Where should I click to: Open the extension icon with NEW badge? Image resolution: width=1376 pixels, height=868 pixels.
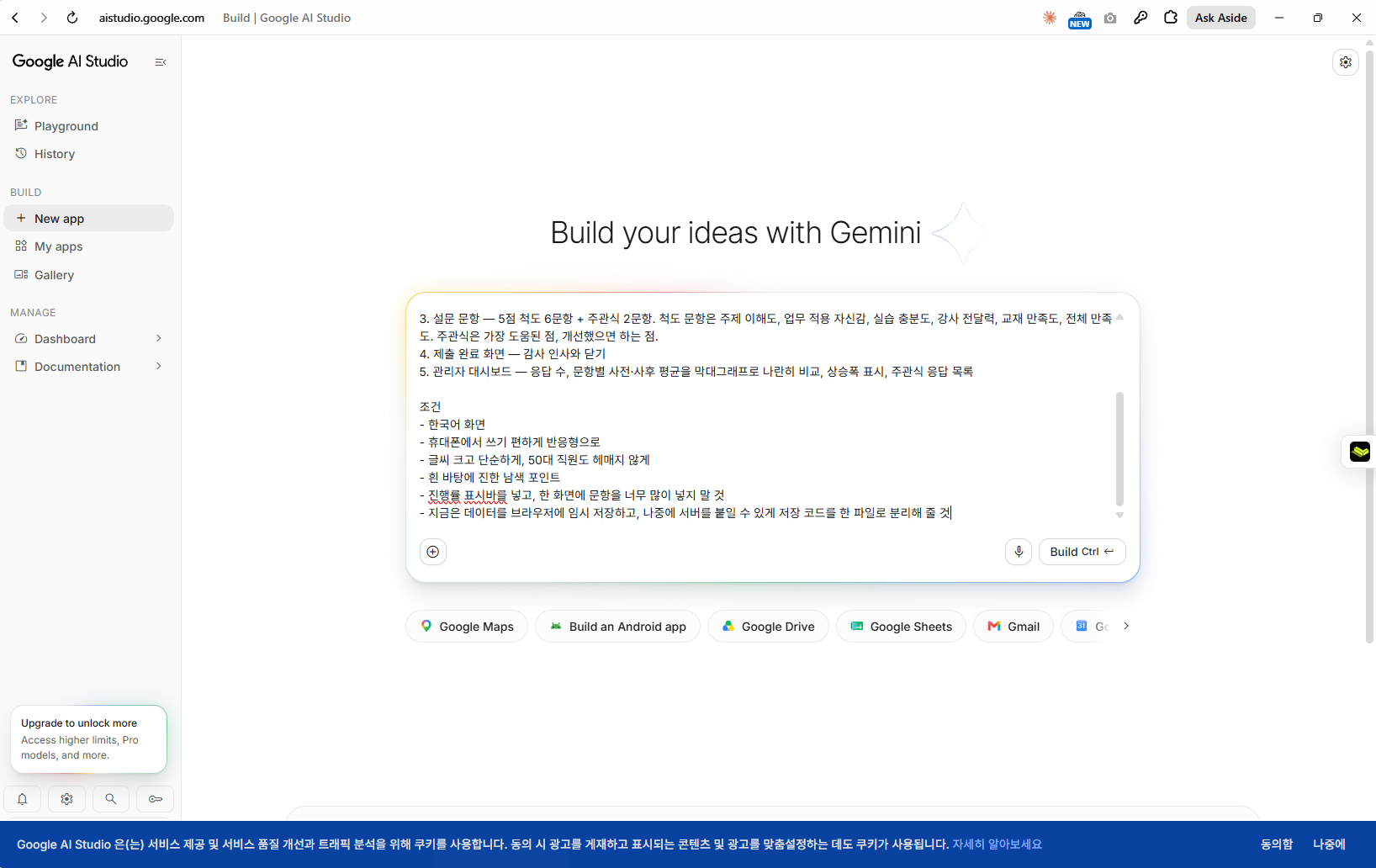1080,19
